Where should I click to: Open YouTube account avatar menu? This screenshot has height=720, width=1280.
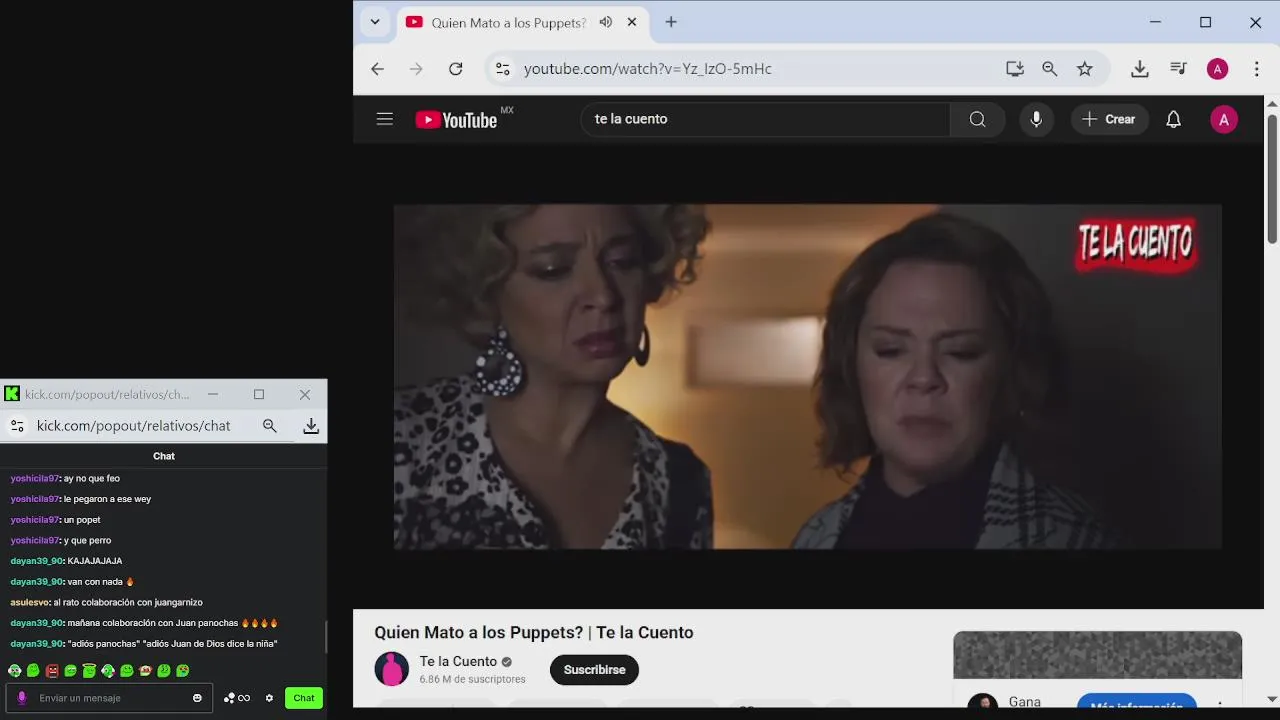[1223, 119]
